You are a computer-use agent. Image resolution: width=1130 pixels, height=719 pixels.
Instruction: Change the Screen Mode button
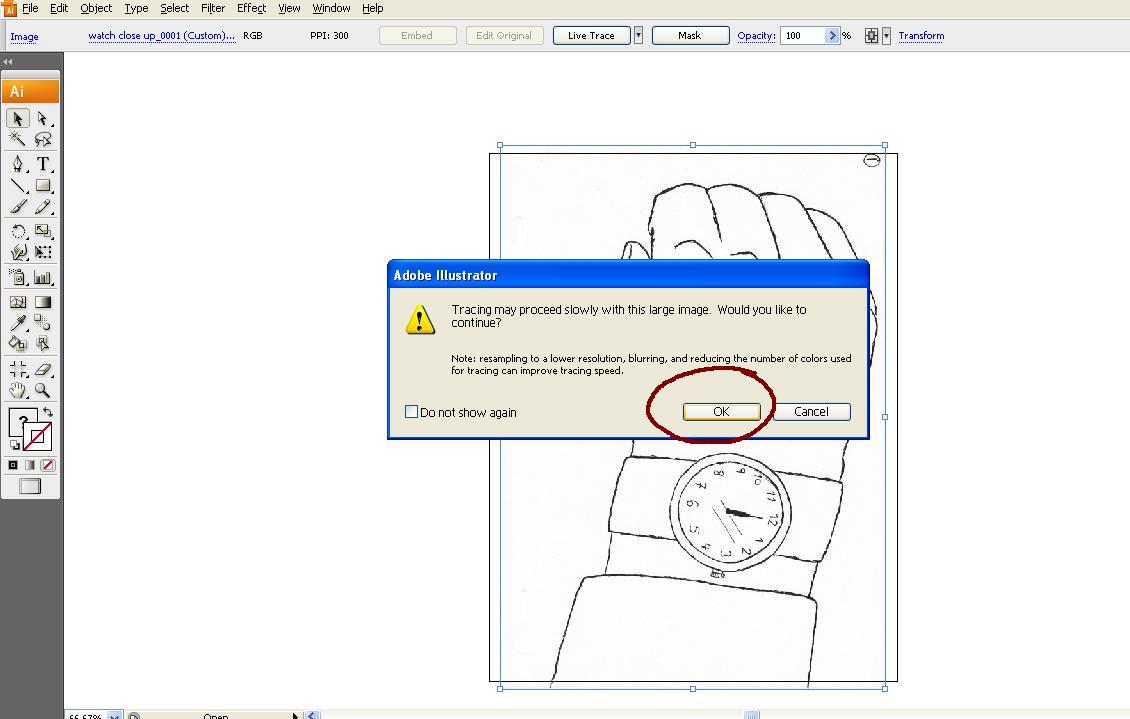pos(30,486)
